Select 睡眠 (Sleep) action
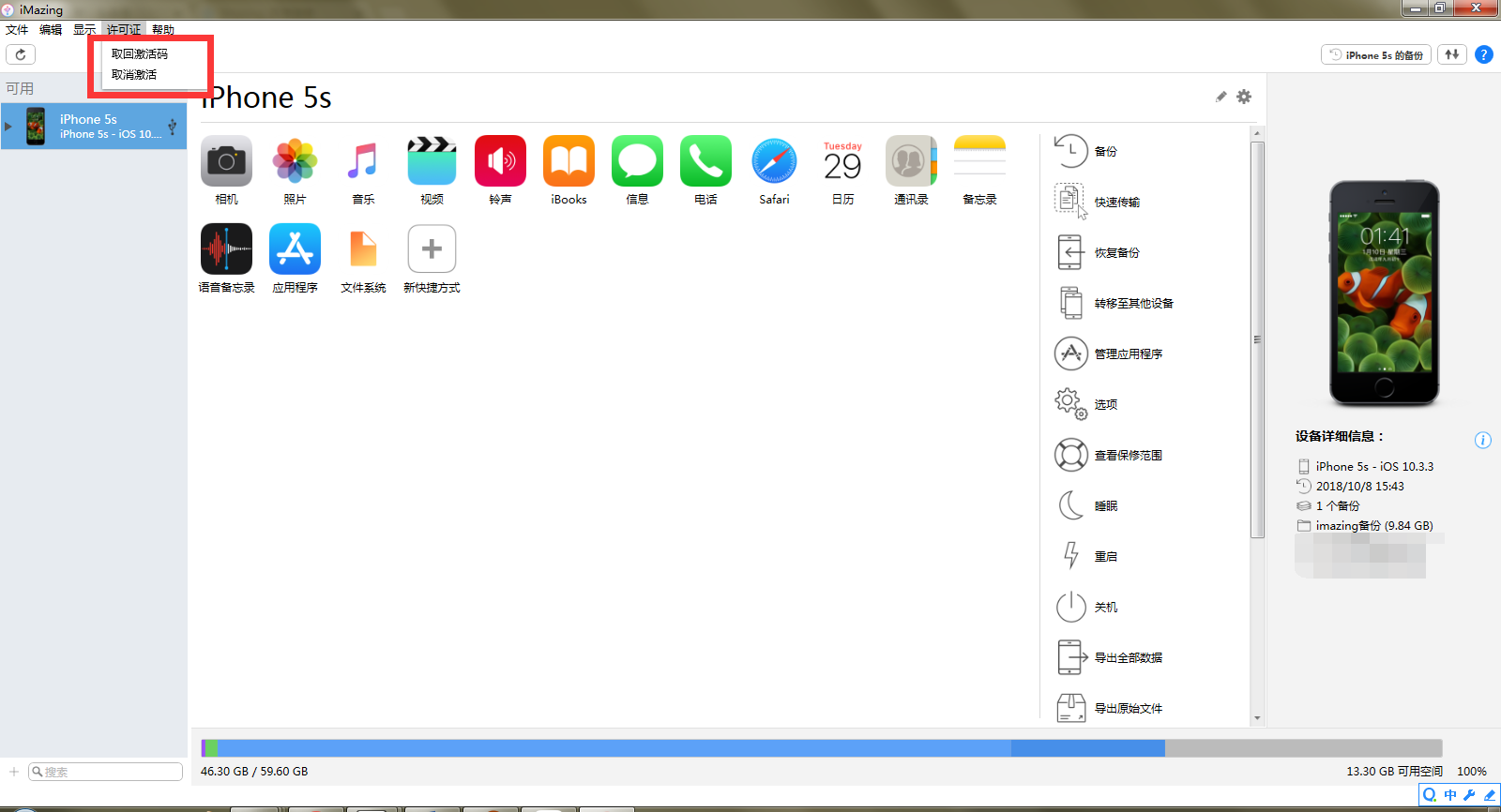Viewport: 1501px width, 812px height. [x=1087, y=505]
